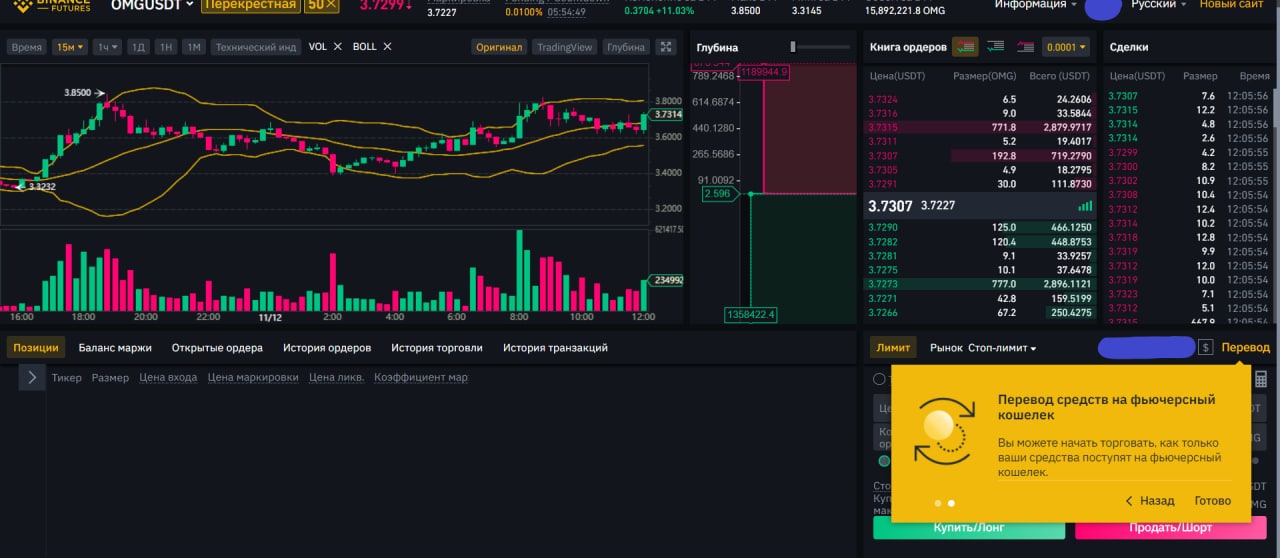This screenshot has width=1280, height=558.
Task: Click the first tutorial page dot
Action: pos(937,504)
